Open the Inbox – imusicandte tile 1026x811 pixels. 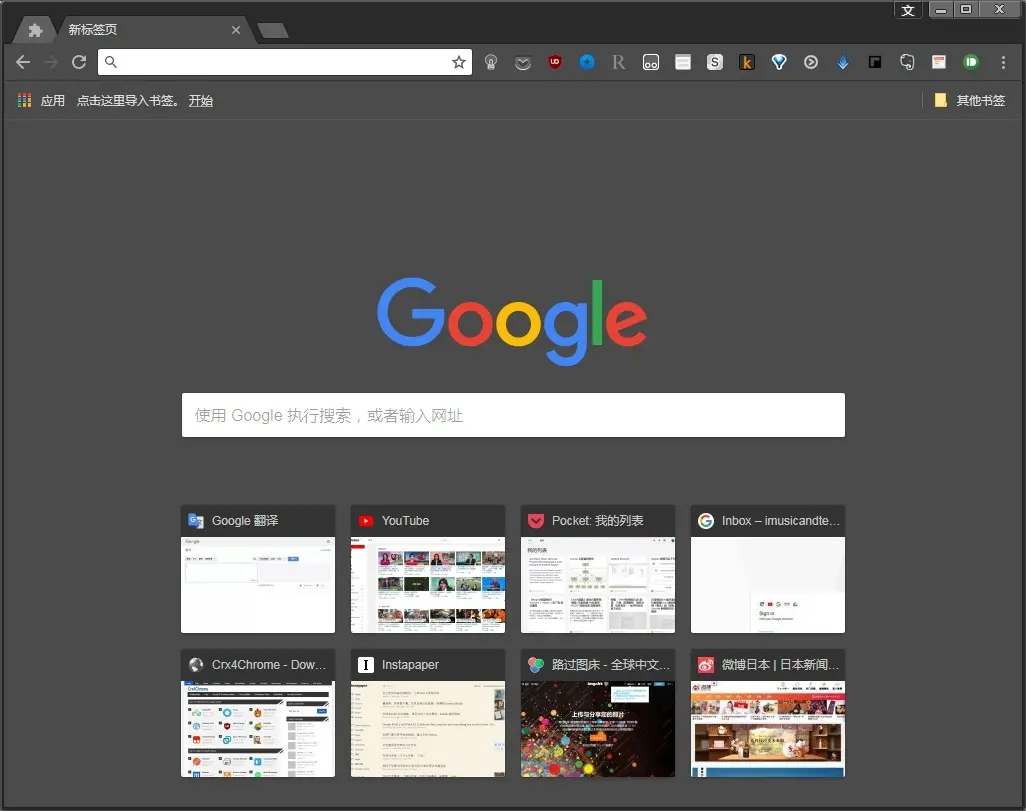coord(768,569)
